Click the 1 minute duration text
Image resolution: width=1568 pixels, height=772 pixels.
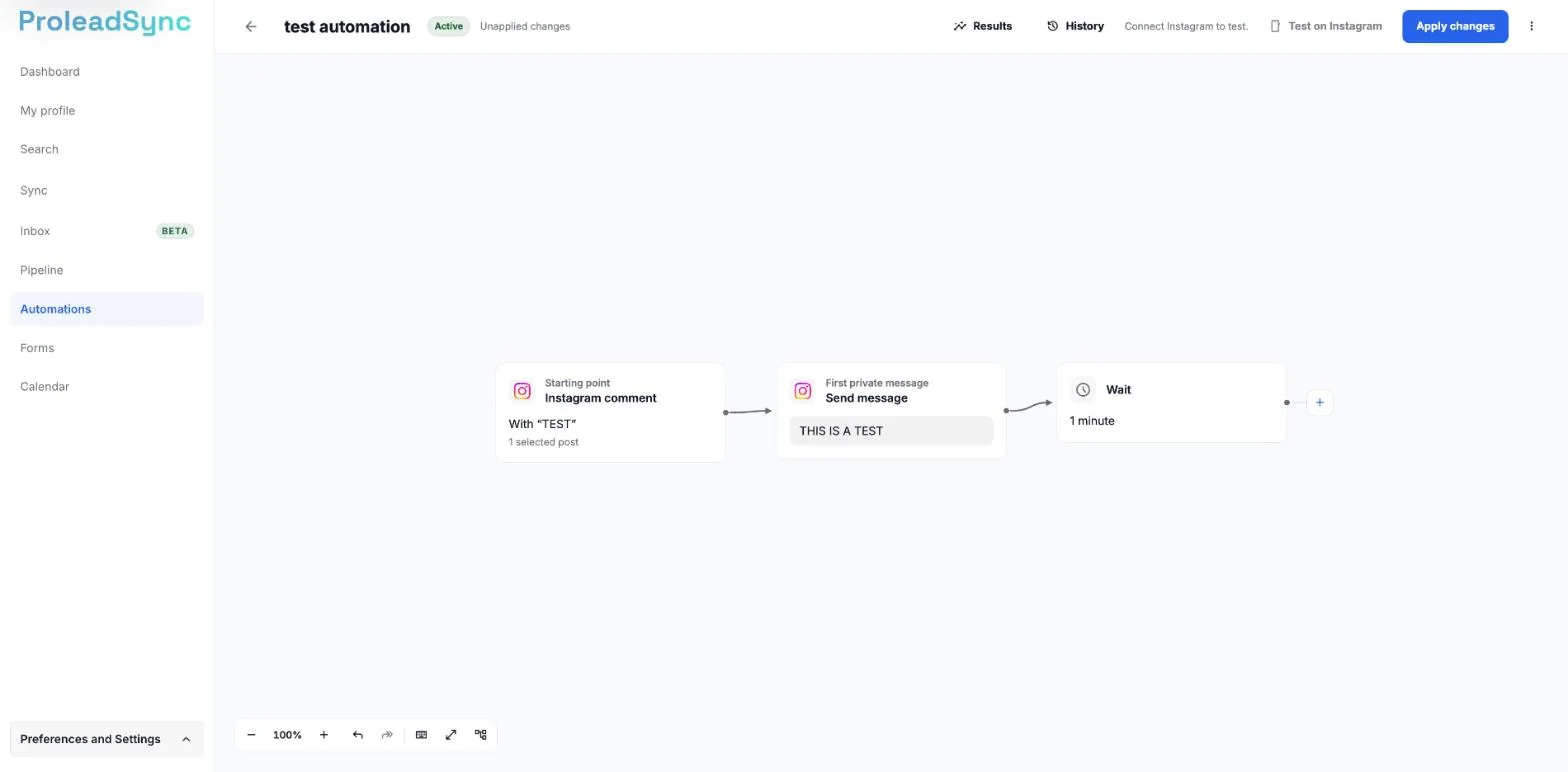pos(1092,421)
